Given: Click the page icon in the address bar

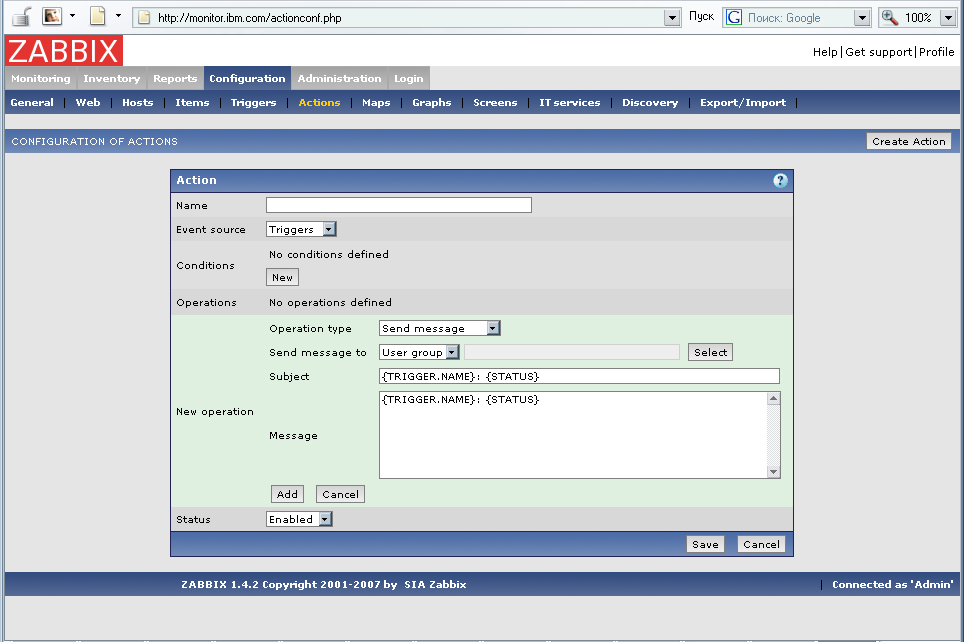Looking at the screenshot, I should coord(144,18).
